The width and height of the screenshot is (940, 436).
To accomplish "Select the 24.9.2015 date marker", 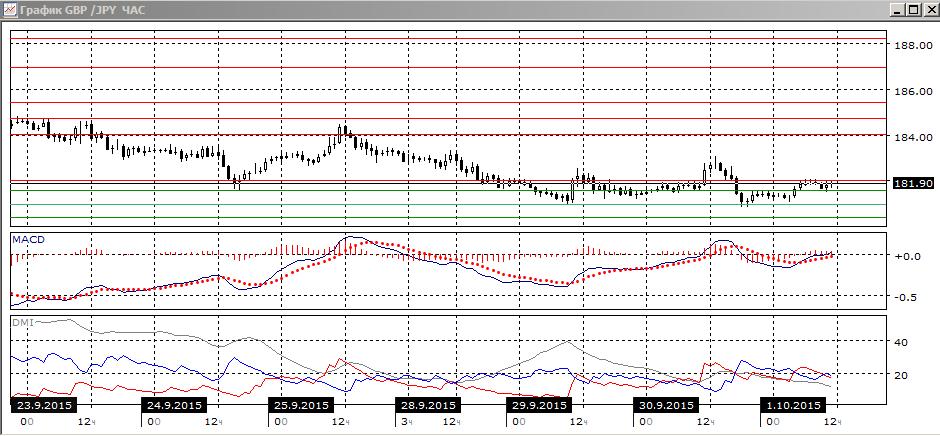I will [174, 405].
